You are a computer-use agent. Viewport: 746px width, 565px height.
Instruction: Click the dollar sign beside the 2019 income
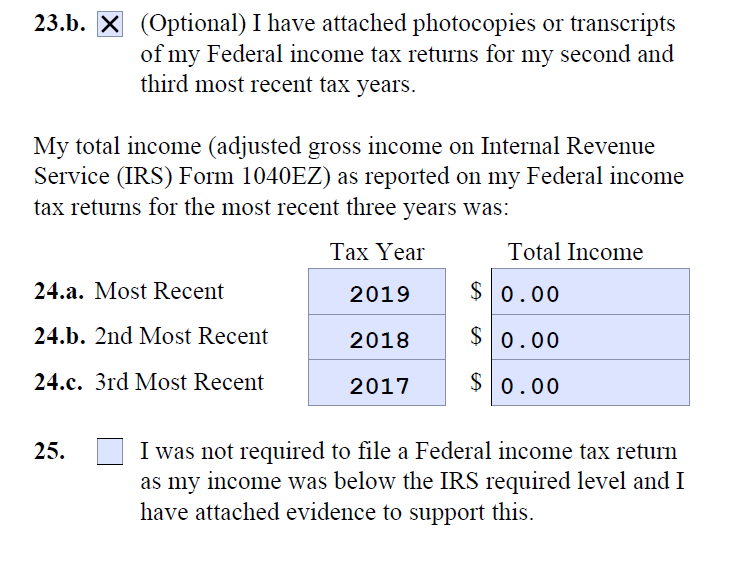(x=476, y=291)
